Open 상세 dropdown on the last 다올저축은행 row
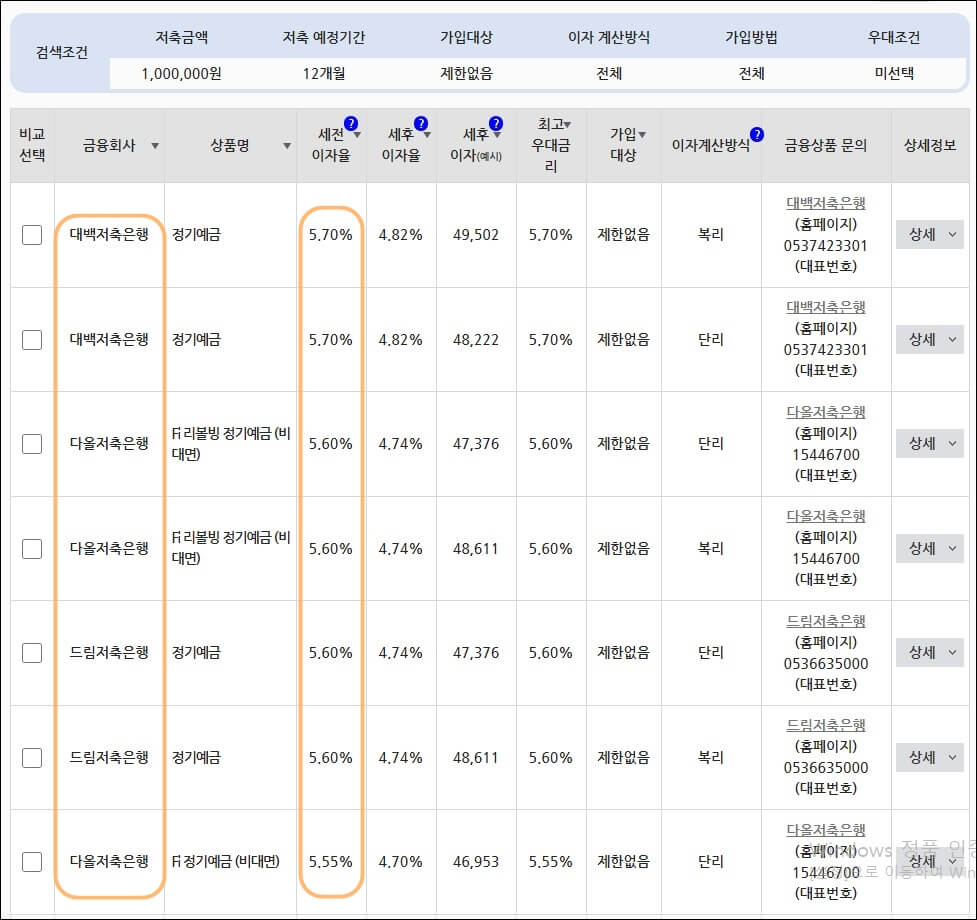 point(929,861)
